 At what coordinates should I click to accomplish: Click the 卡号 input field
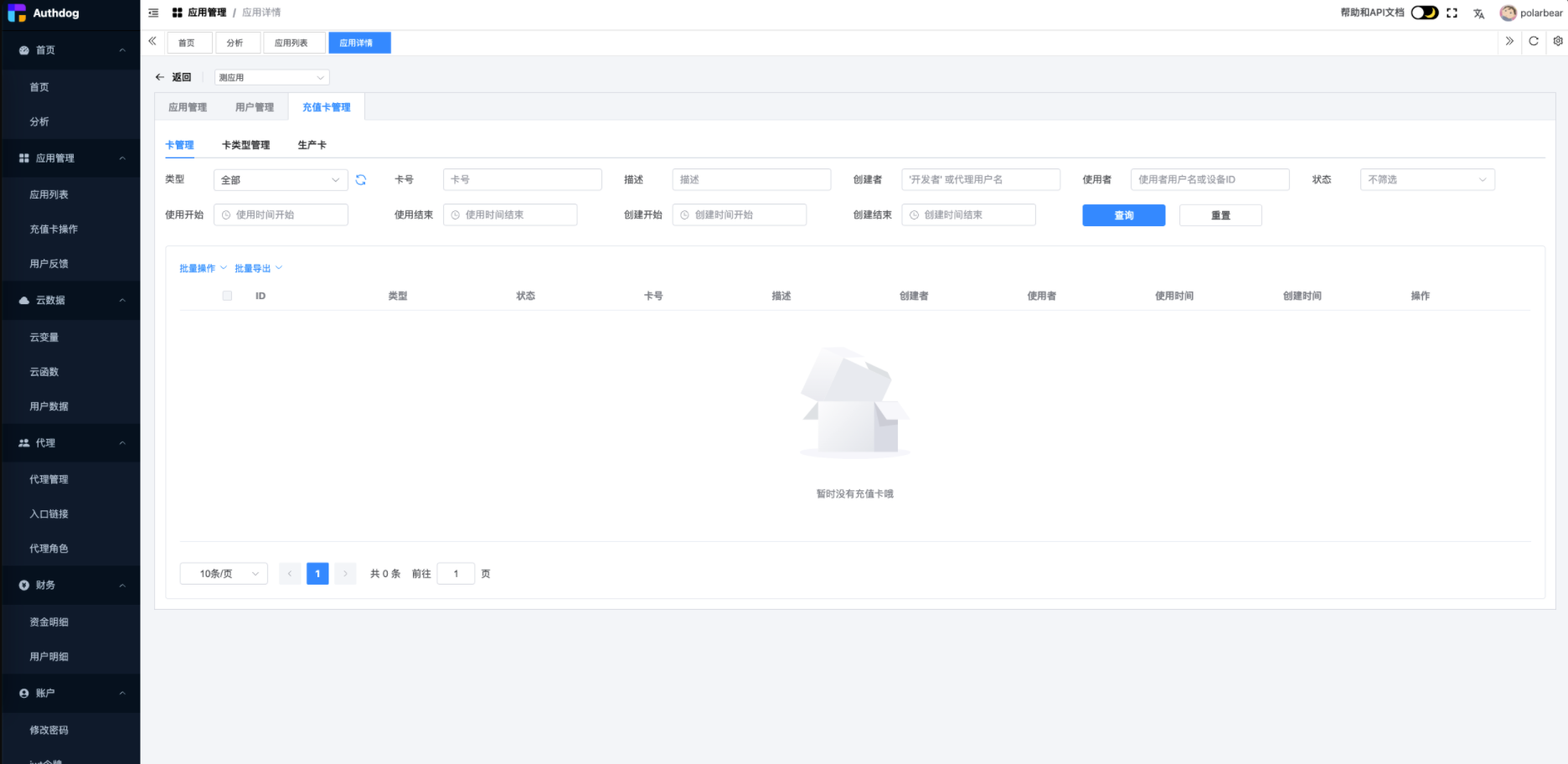tap(522, 179)
